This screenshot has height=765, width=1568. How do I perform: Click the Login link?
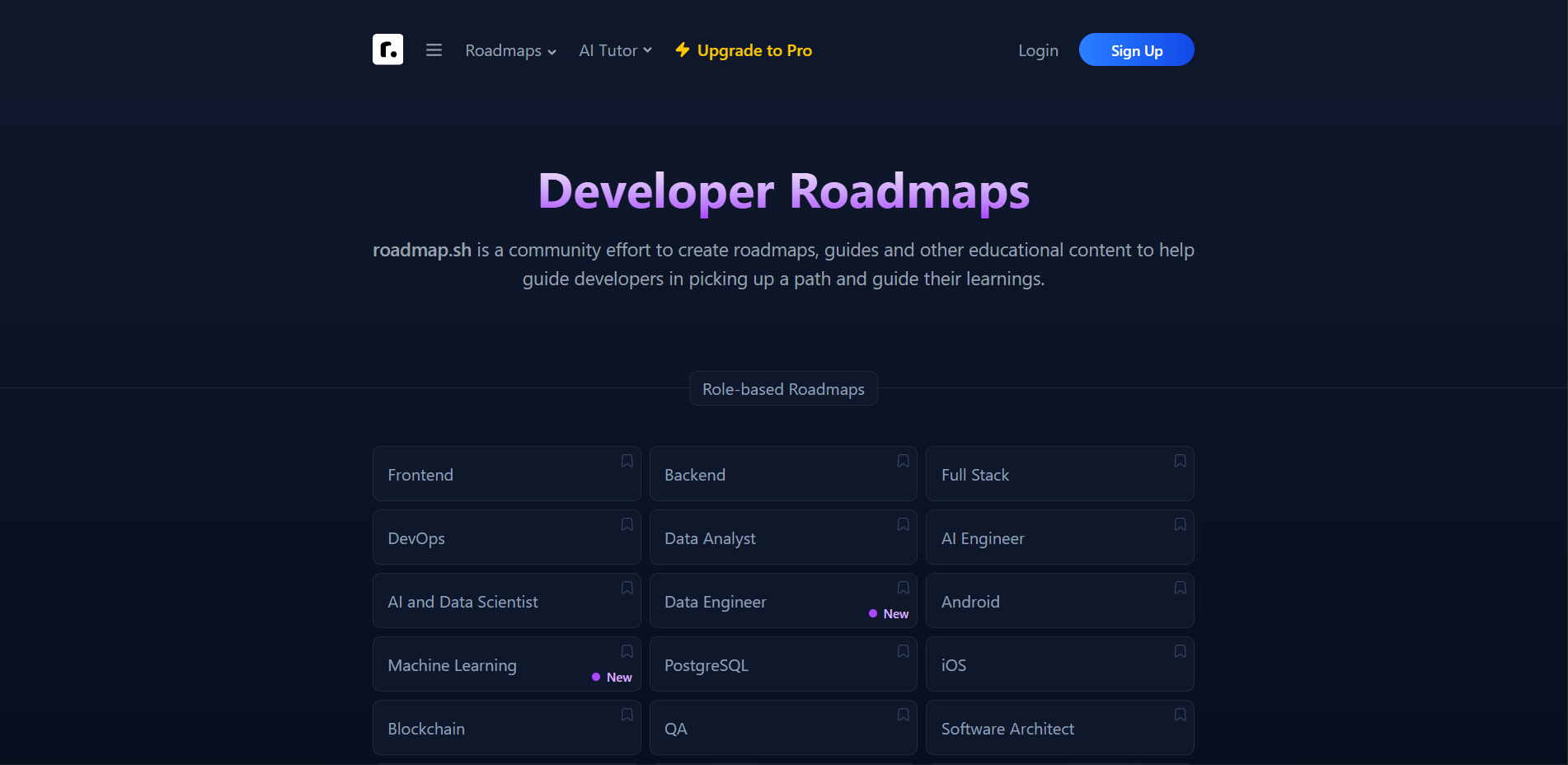(x=1038, y=50)
